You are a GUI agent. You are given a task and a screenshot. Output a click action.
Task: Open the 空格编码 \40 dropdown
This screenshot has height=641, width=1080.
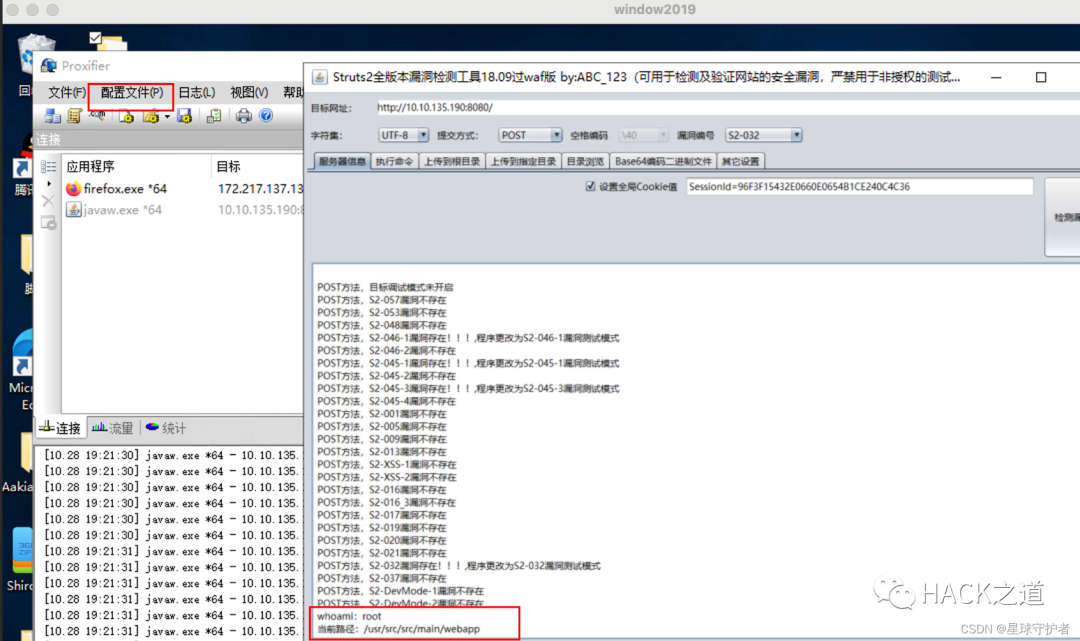pos(643,136)
